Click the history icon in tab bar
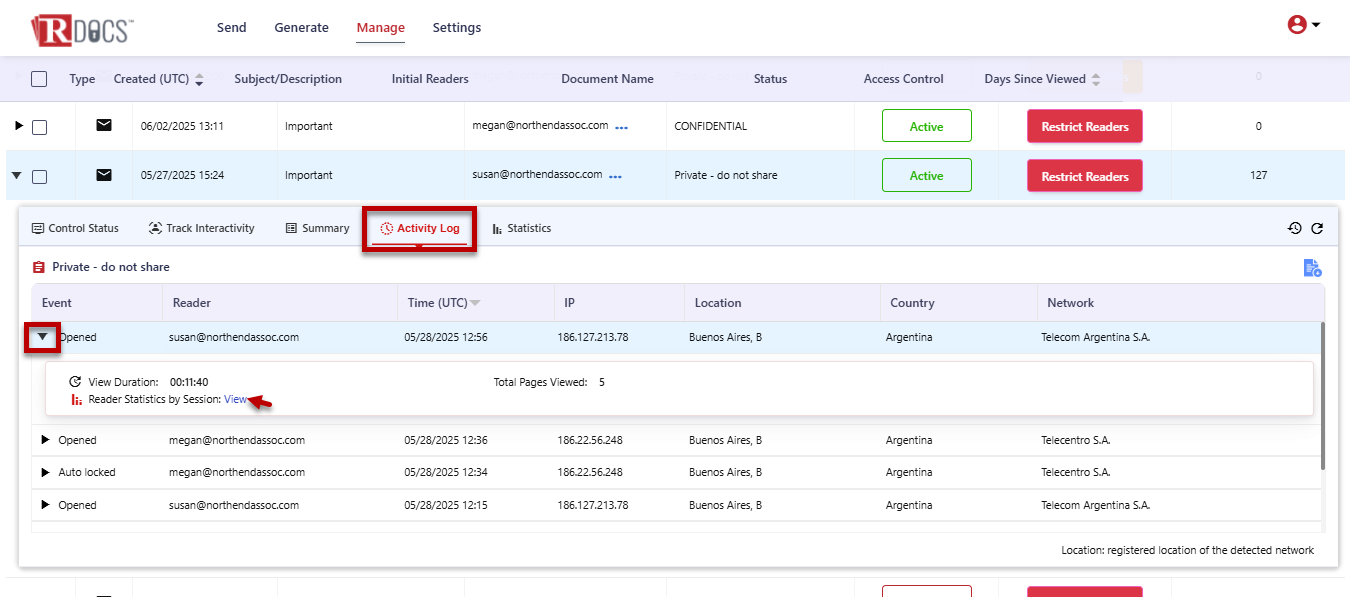 tap(1294, 229)
